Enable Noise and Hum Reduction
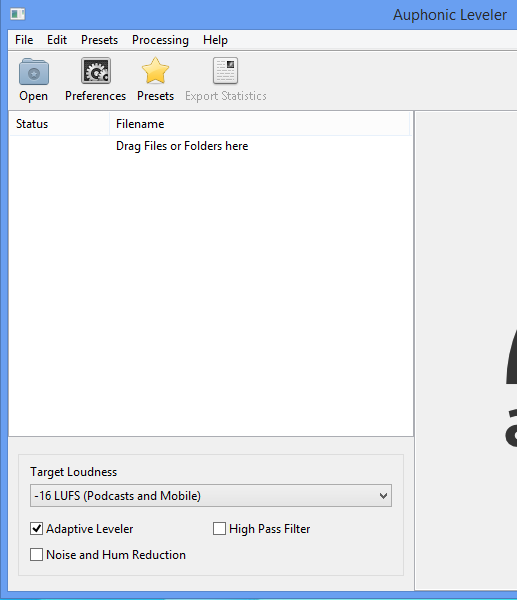517x600 pixels. pos(36,554)
